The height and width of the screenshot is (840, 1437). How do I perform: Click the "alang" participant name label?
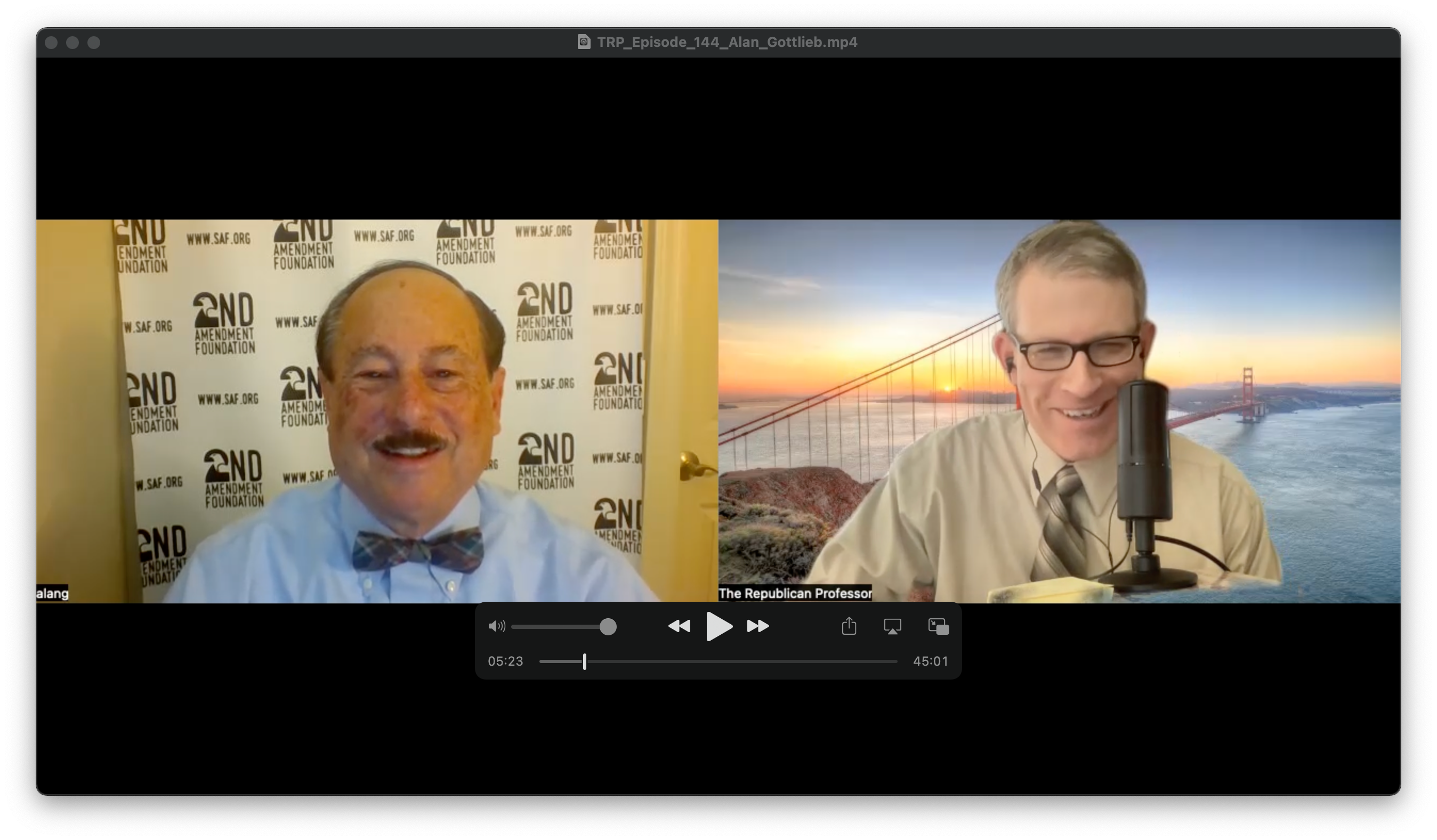click(52, 593)
